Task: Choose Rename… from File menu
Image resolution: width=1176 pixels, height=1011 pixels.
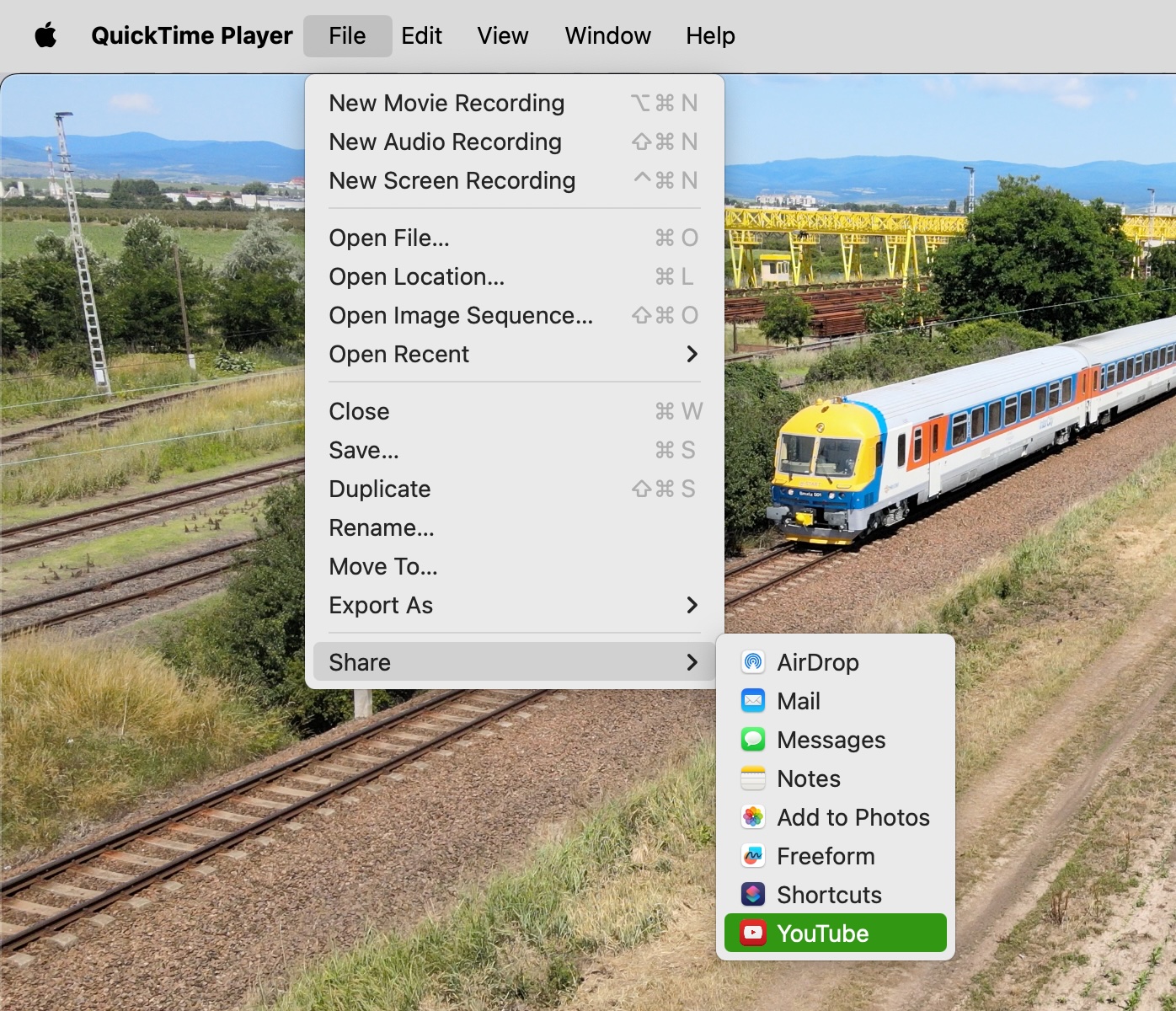Action: [x=514, y=527]
